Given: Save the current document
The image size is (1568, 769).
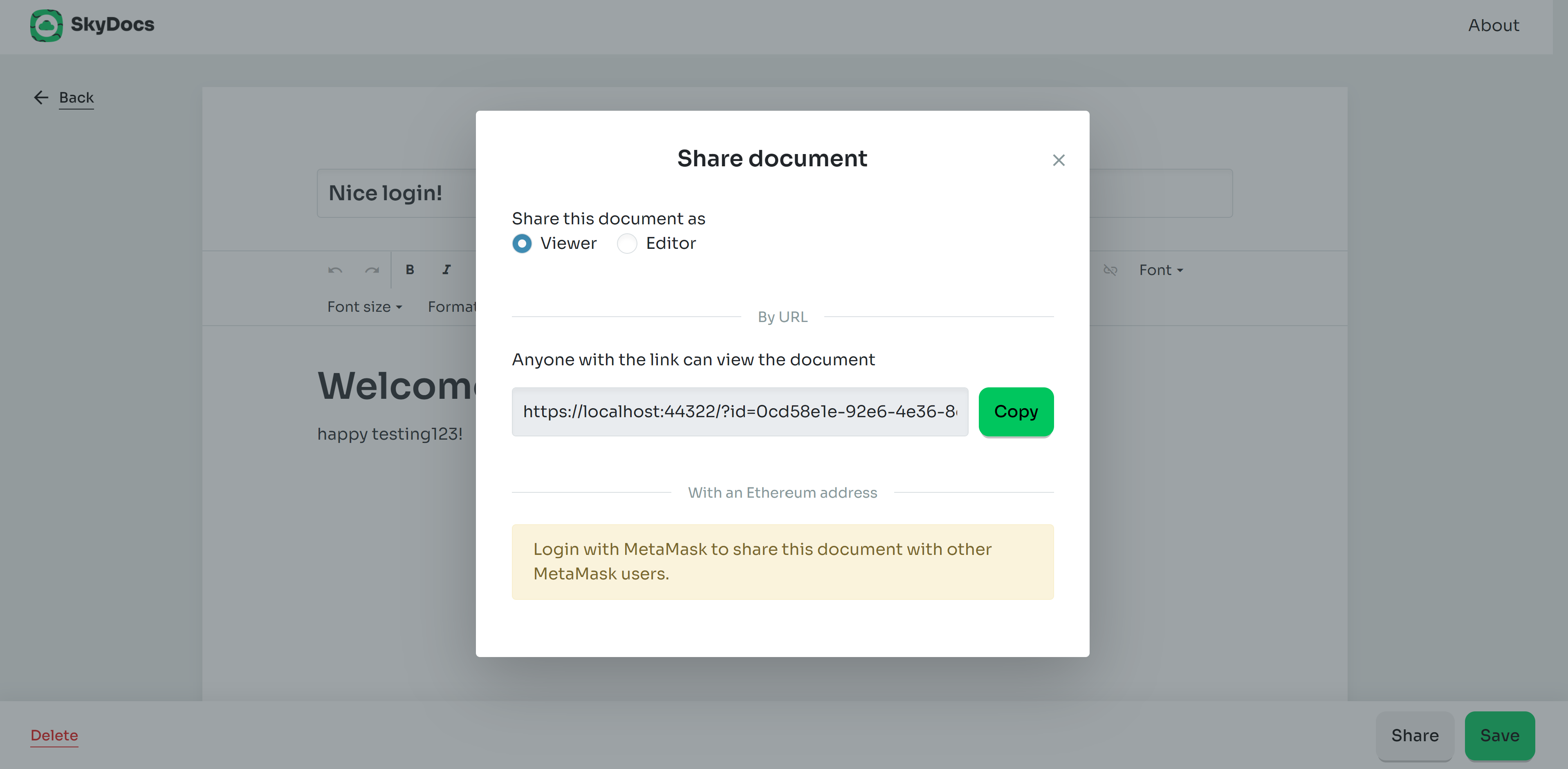Looking at the screenshot, I should click(1499, 735).
